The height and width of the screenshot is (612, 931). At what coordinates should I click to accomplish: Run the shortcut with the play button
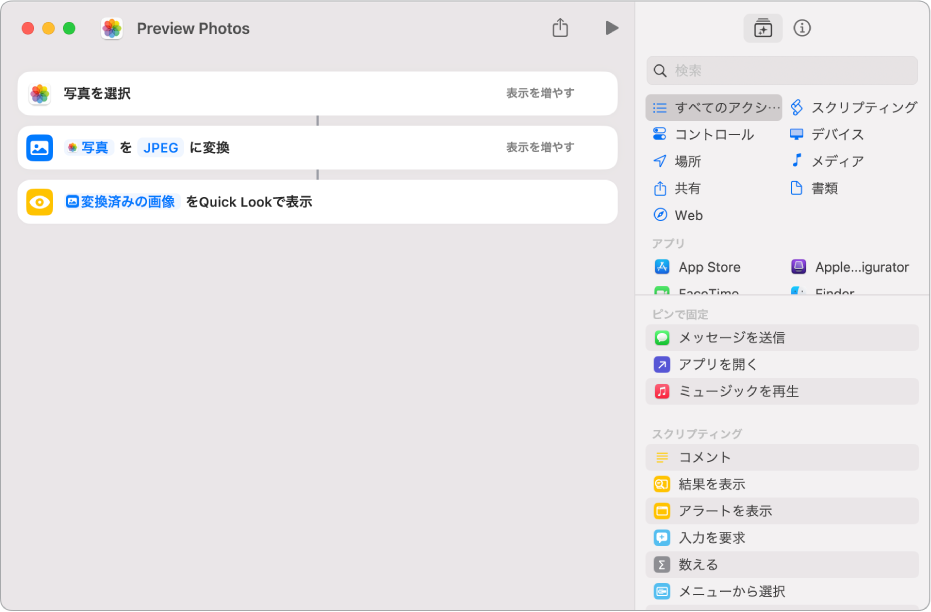[612, 28]
